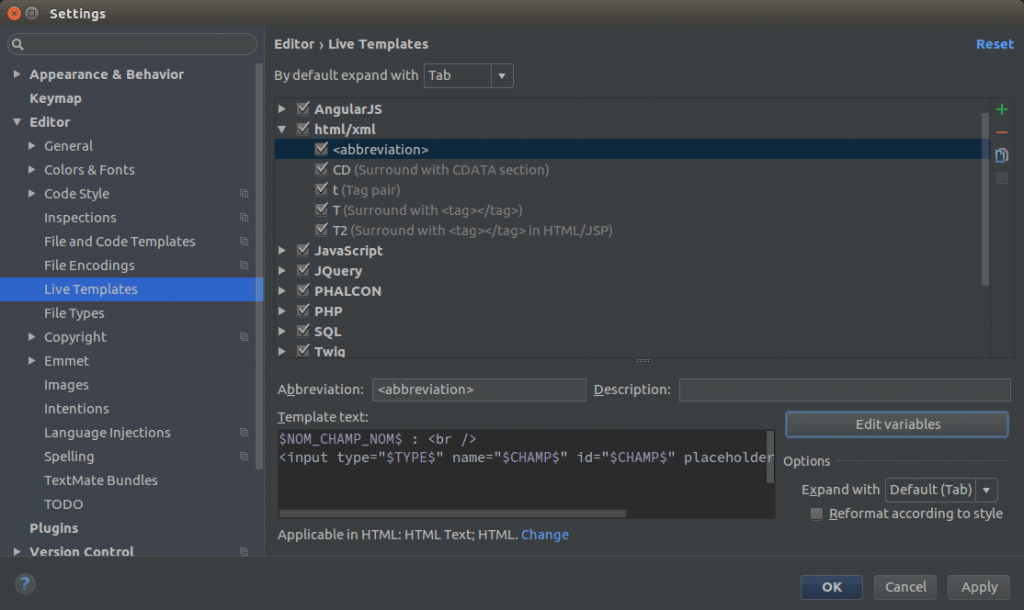1024x610 pixels.
Task: Toggle the PHALCON group checkbox
Action: point(303,291)
